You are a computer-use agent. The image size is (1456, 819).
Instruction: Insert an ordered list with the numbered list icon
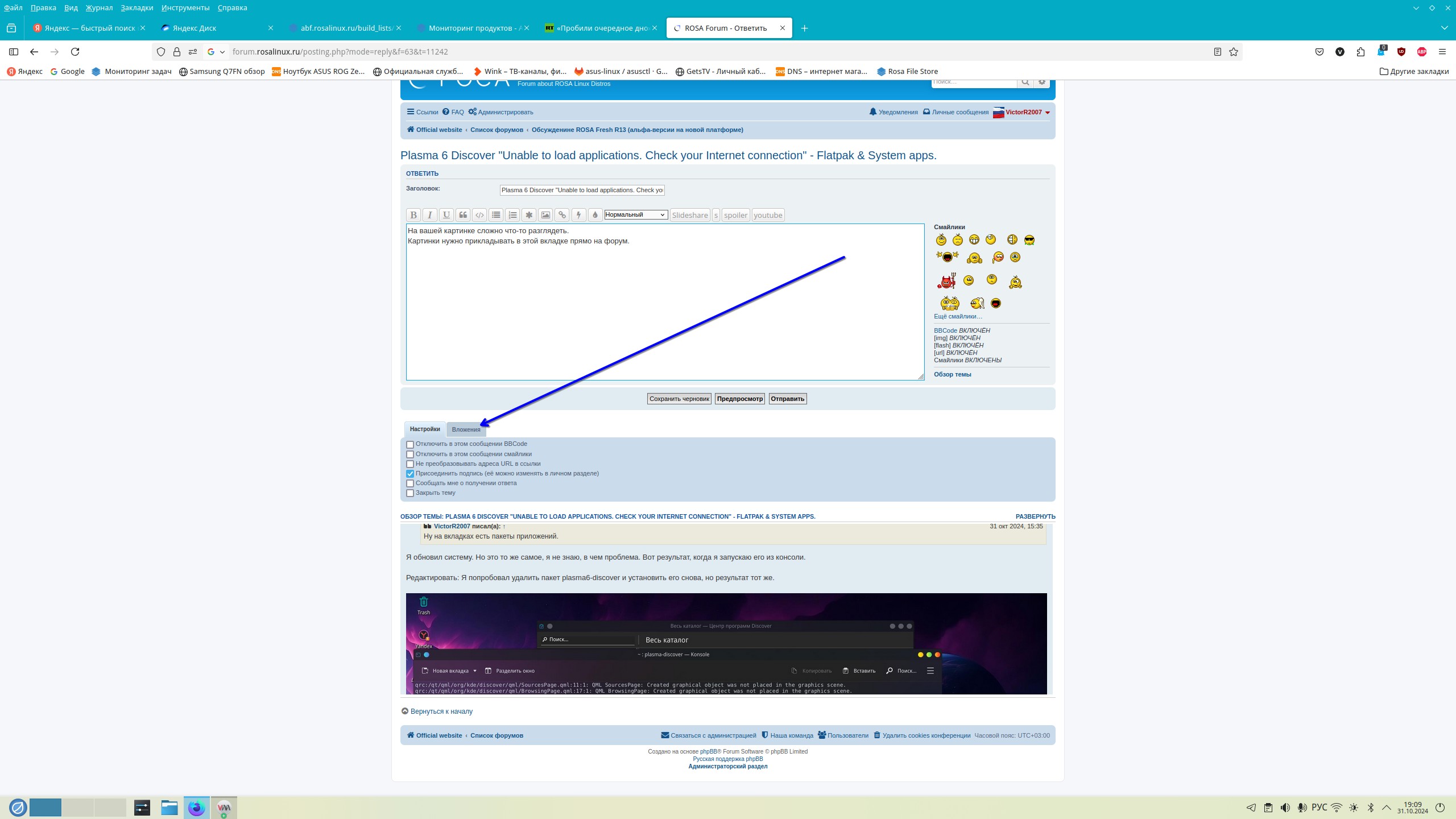tap(512, 215)
